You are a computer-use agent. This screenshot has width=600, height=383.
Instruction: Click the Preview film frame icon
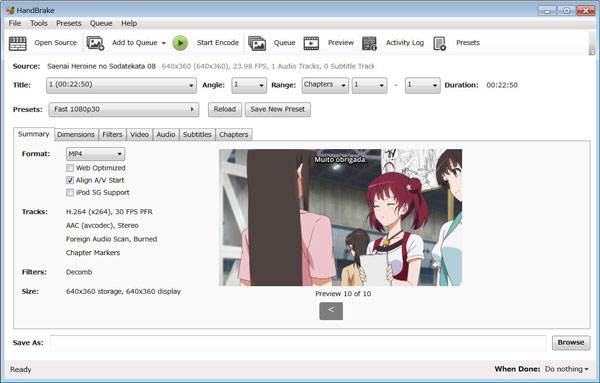coord(311,43)
